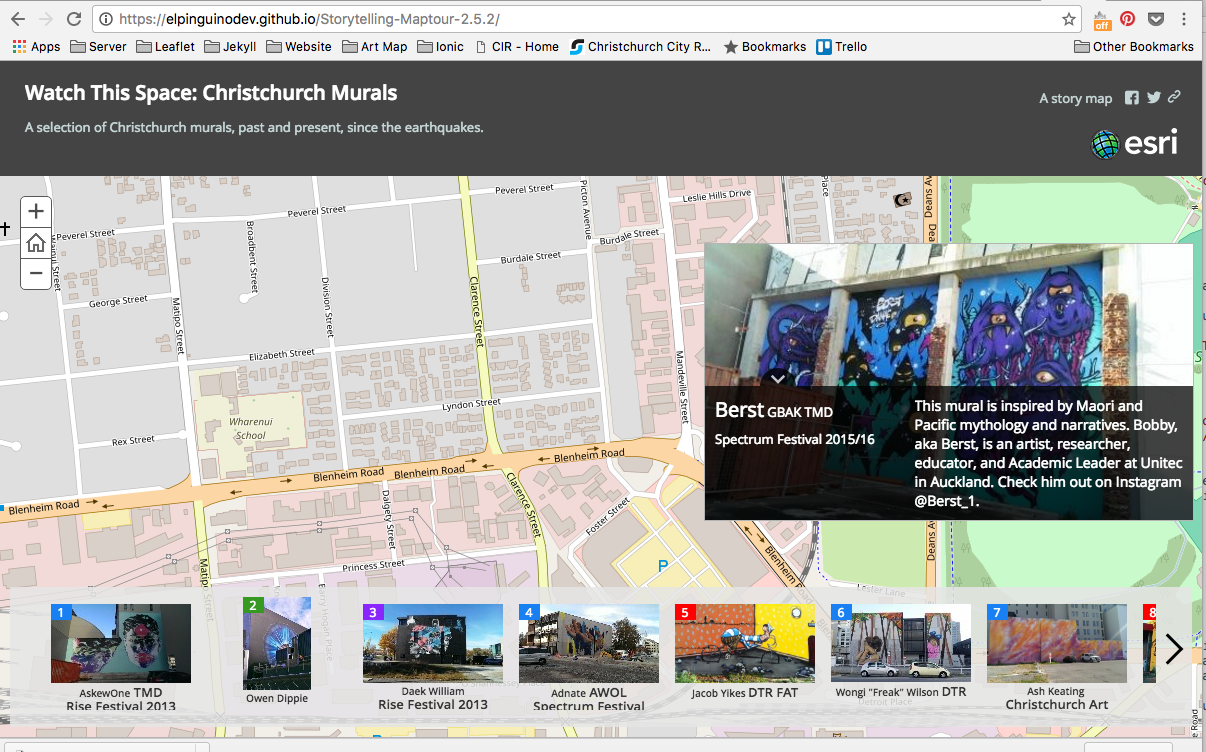Open Chrome's three-dot menu

pyautogui.click(x=1184, y=19)
